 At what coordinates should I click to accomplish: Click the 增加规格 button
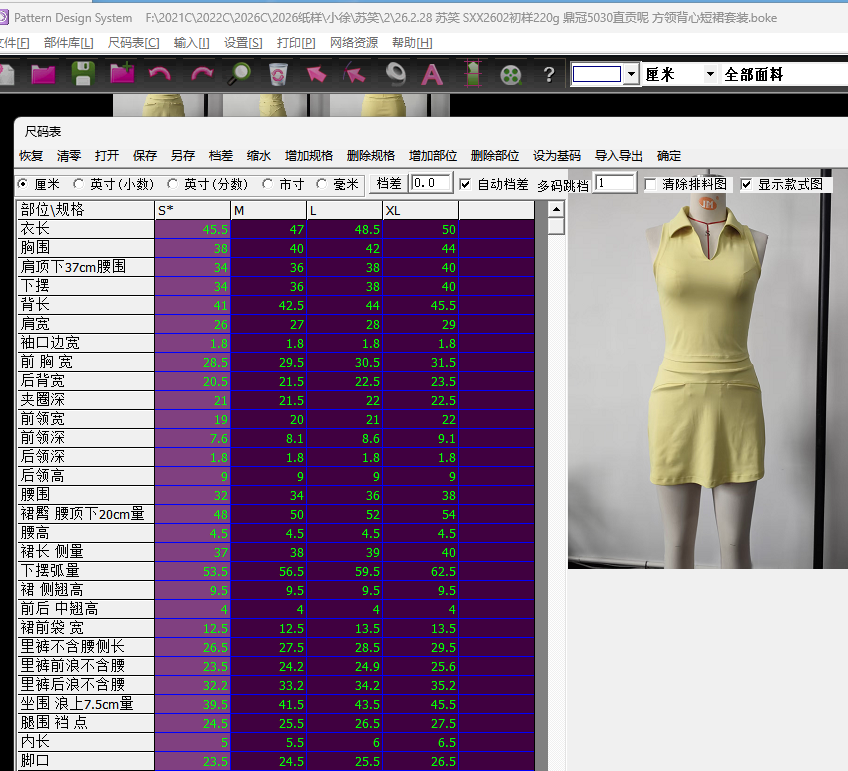pos(309,156)
